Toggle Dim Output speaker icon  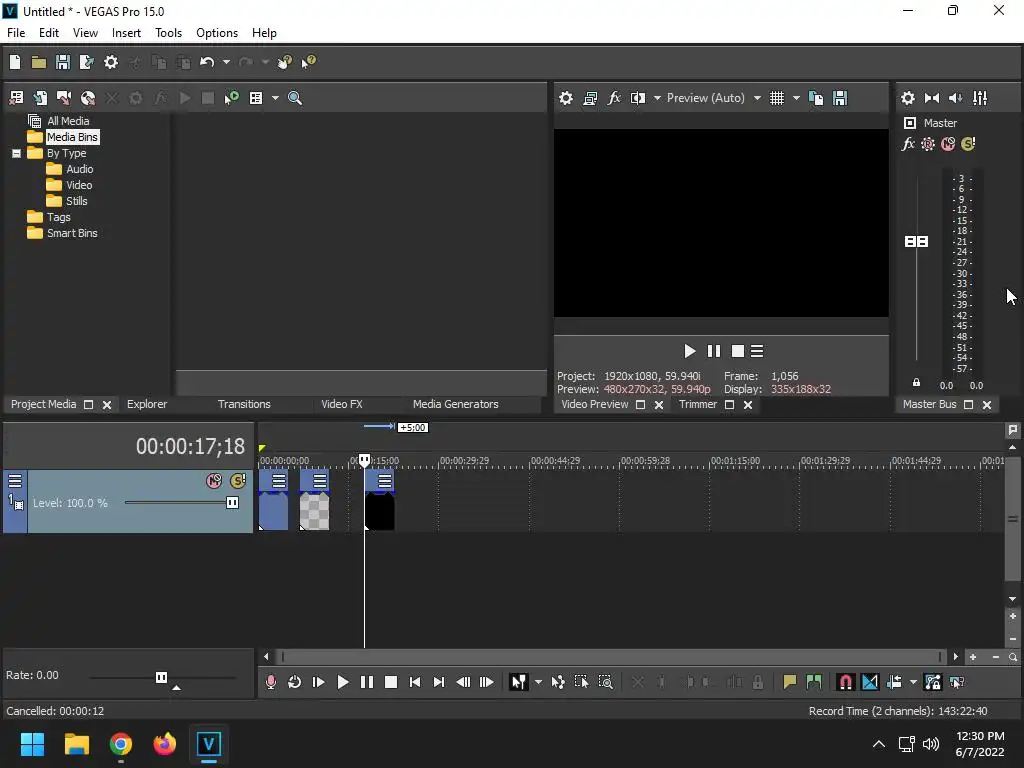pos(955,98)
